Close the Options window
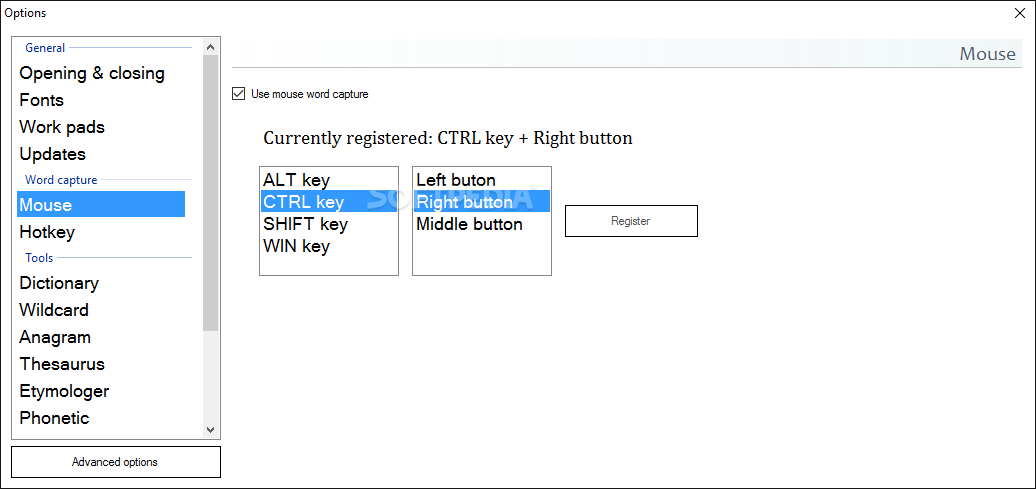 pos(1020,13)
